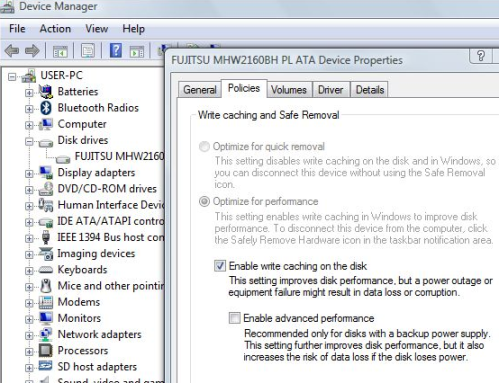Click the Processors category icon
The width and height of the screenshot is (499, 383).
click(46, 350)
